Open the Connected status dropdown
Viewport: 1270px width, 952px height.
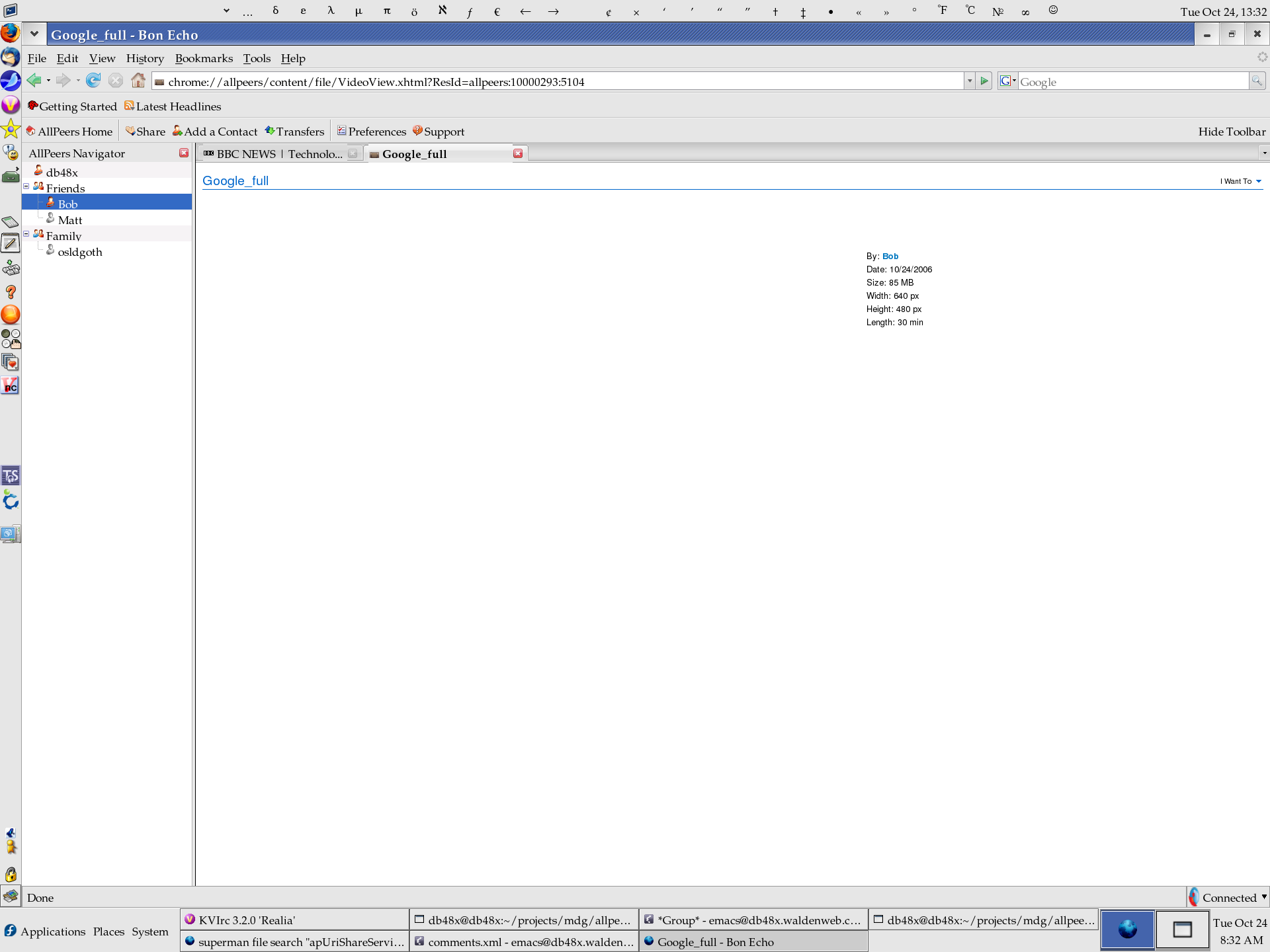(1264, 897)
